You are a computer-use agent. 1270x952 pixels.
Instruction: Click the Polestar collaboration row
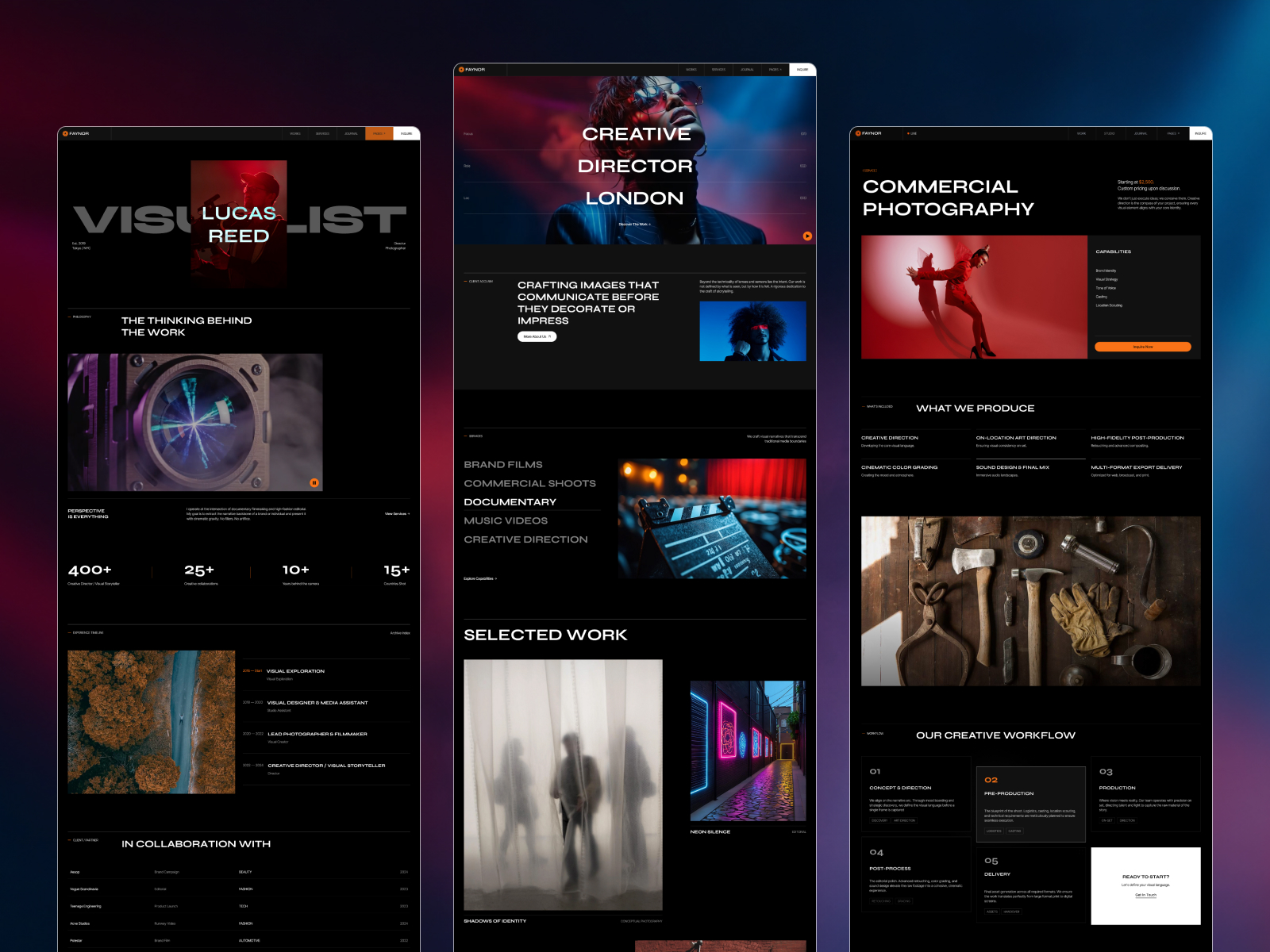point(239,941)
